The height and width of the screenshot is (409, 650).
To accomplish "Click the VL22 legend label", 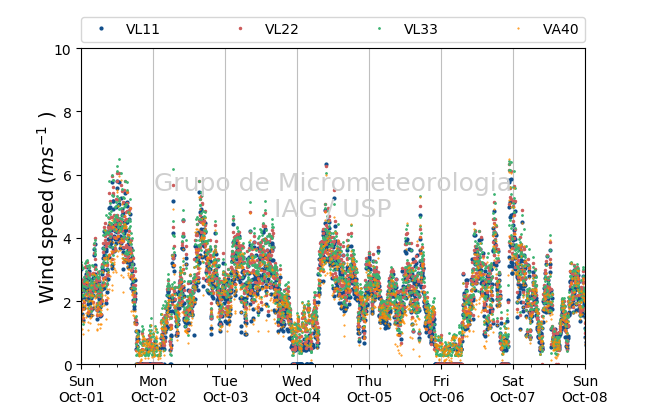I will click(x=281, y=29).
